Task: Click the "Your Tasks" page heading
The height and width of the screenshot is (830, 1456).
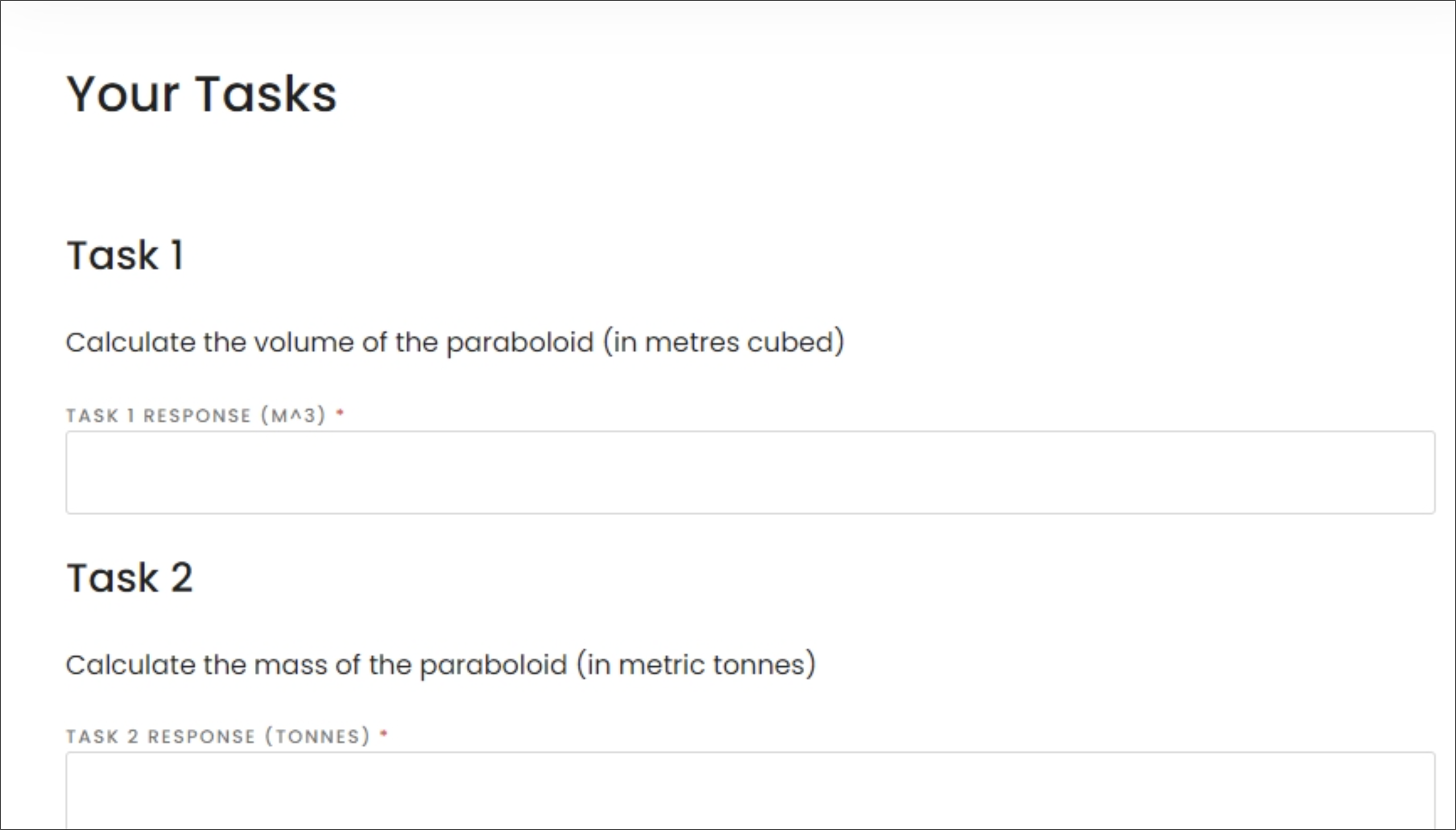Action: coord(201,94)
